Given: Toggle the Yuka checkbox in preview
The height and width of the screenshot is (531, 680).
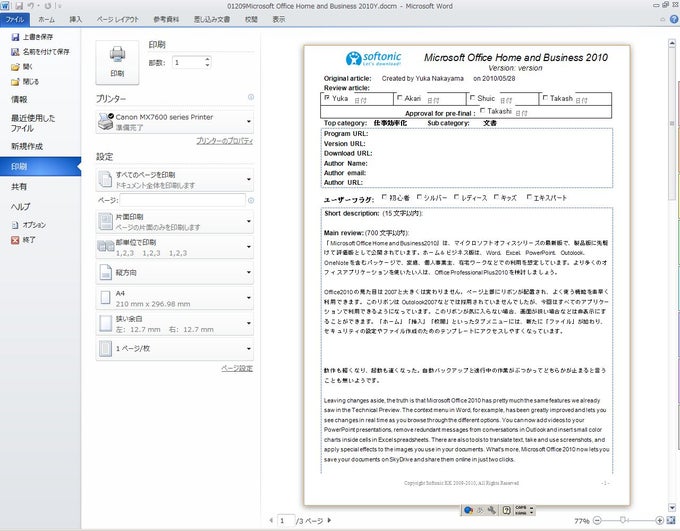Looking at the screenshot, I should [x=327, y=98].
